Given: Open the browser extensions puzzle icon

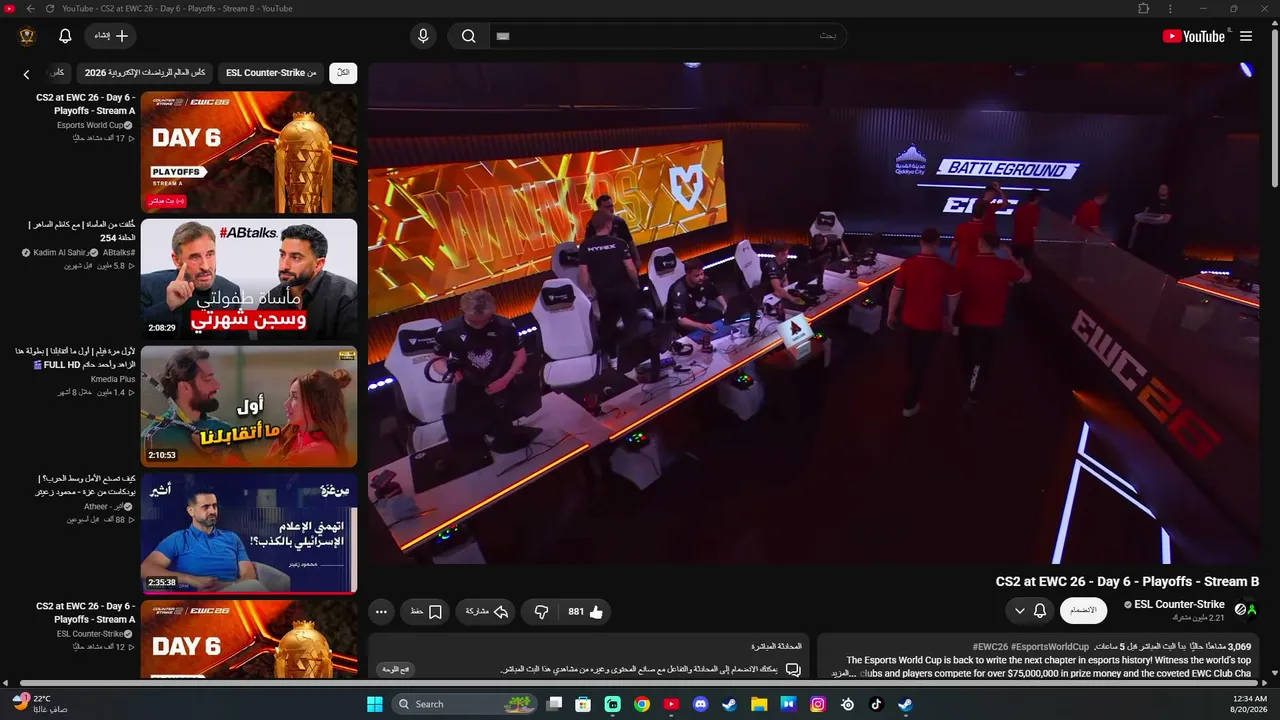Looking at the screenshot, I should pyautogui.click(x=1144, y=9).
